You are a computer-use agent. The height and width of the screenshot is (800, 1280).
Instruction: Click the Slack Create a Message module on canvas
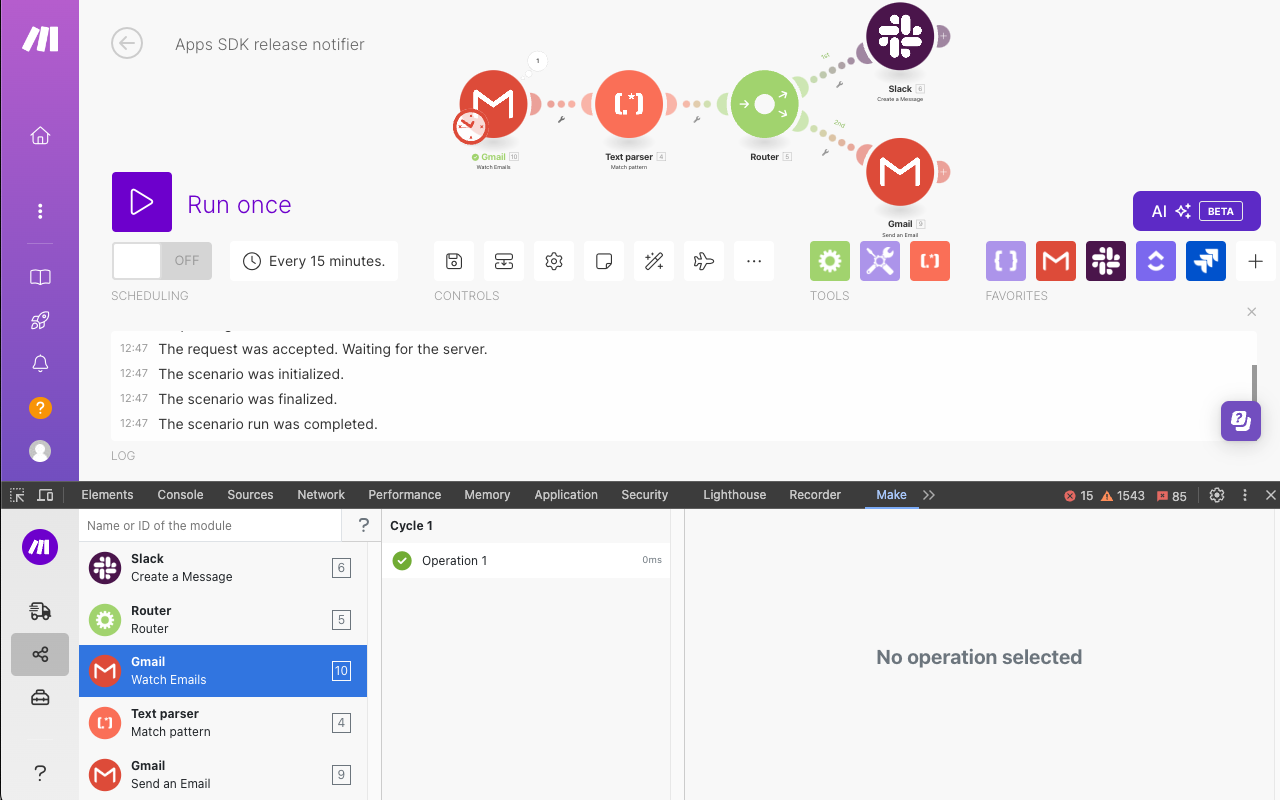point(900,37)
